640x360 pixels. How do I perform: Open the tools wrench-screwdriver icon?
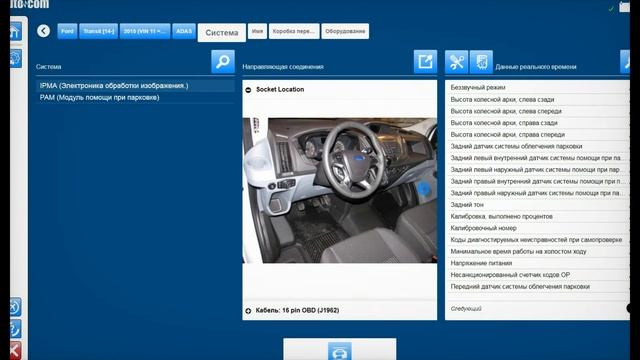(x=456, y=62)
